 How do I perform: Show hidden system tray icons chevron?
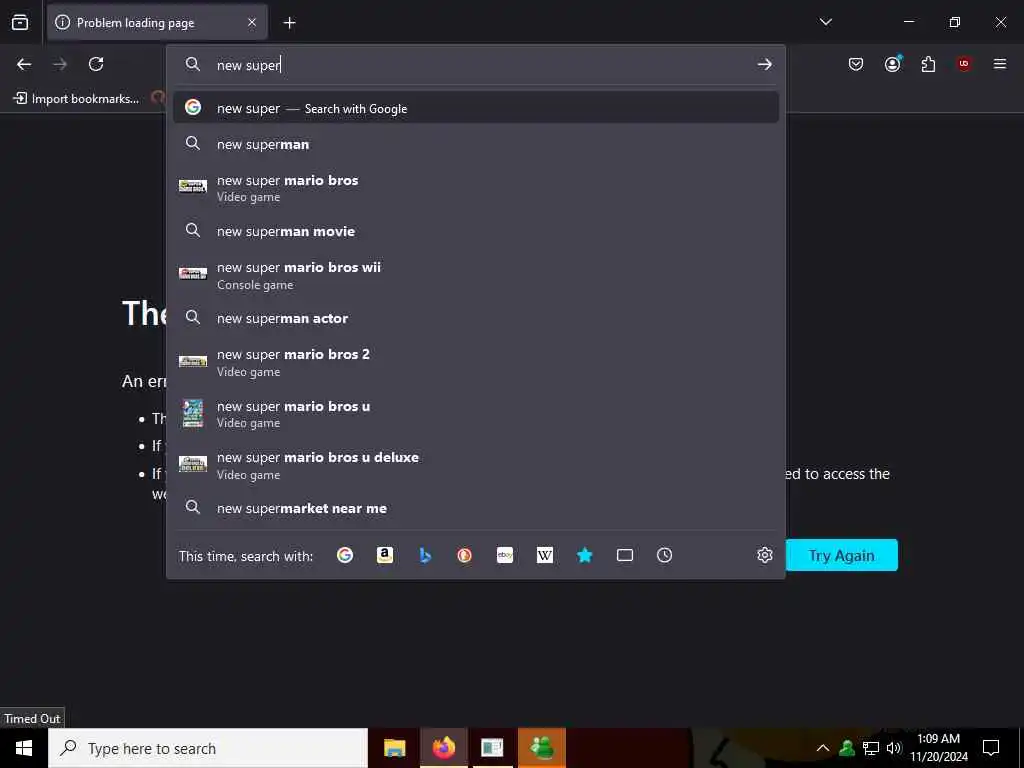pos(823,748)
